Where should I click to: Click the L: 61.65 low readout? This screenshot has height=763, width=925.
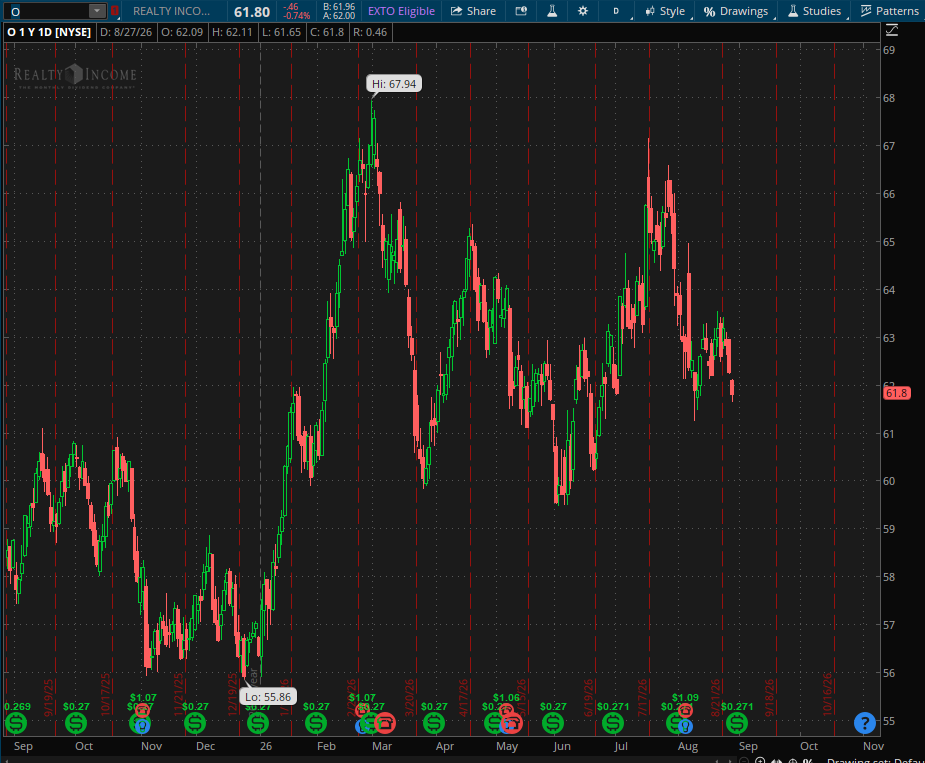(x=282, y=32)
